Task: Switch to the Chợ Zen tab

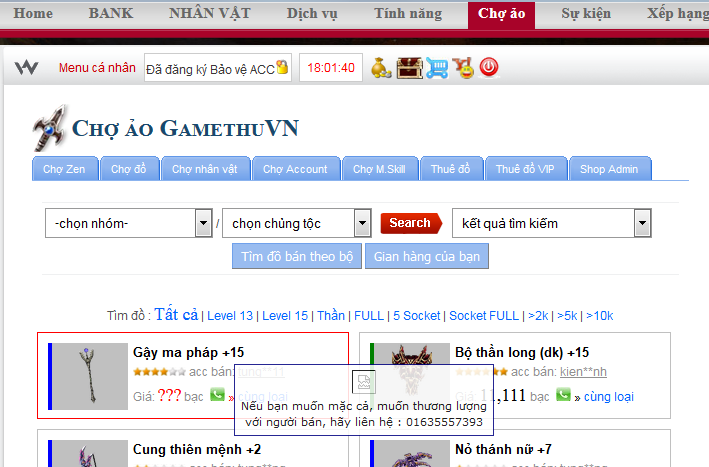Action: tap(64, 169)
